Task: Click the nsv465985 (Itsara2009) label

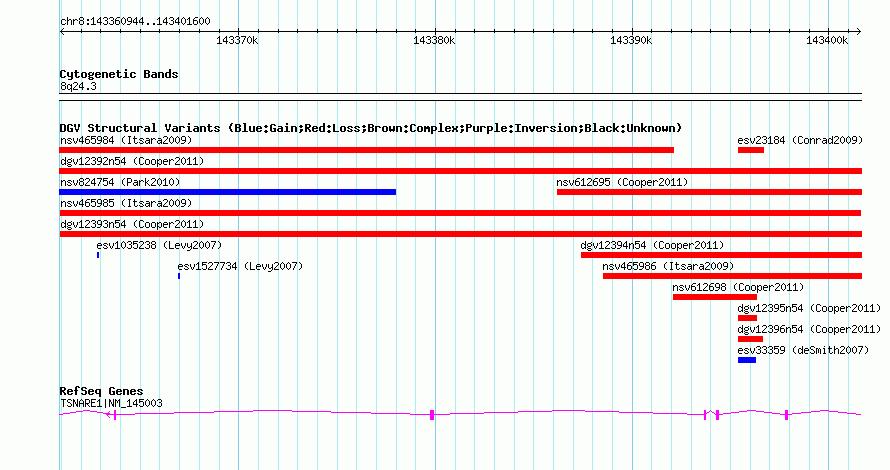Action: click(126, 203)
